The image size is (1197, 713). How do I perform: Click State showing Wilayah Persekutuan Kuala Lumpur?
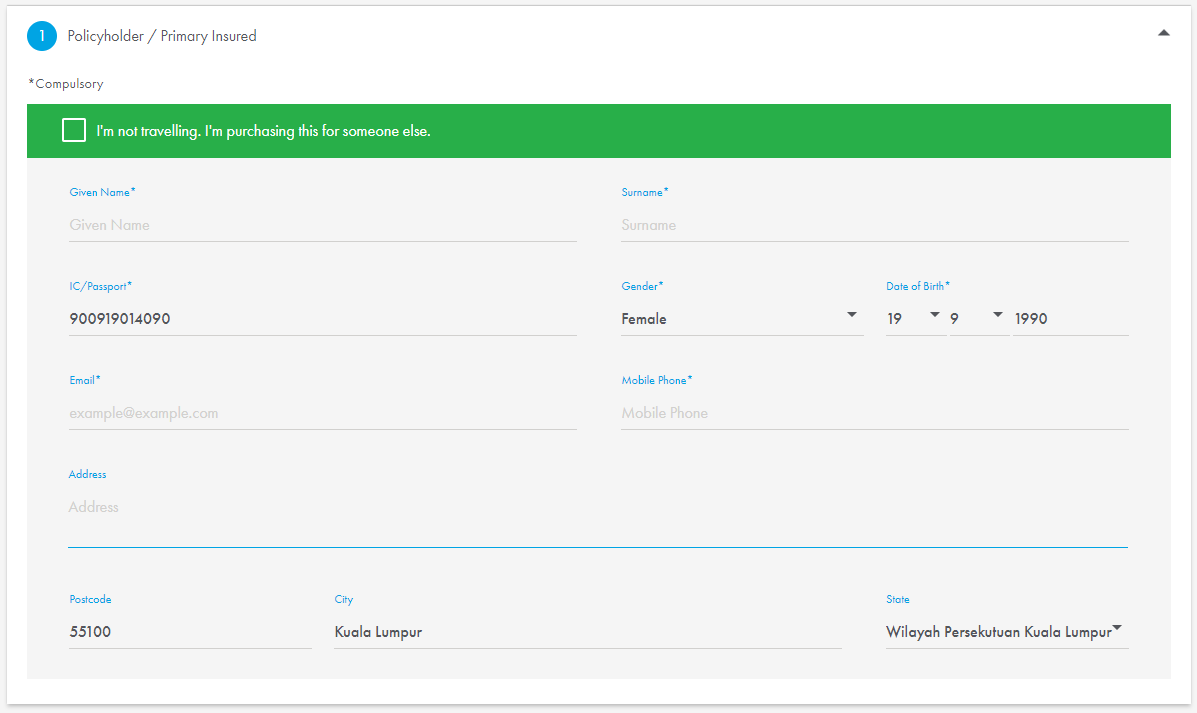(x=1000, y=631)
